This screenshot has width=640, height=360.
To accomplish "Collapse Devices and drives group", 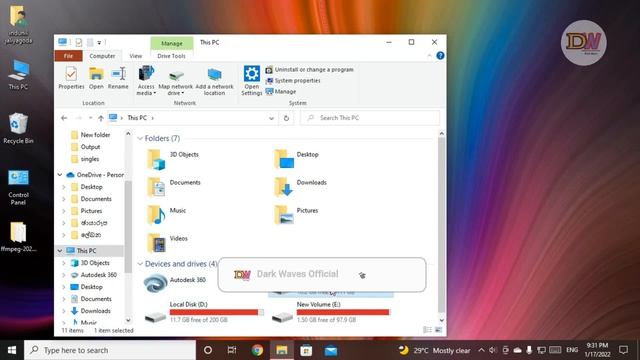I will 140,264.
